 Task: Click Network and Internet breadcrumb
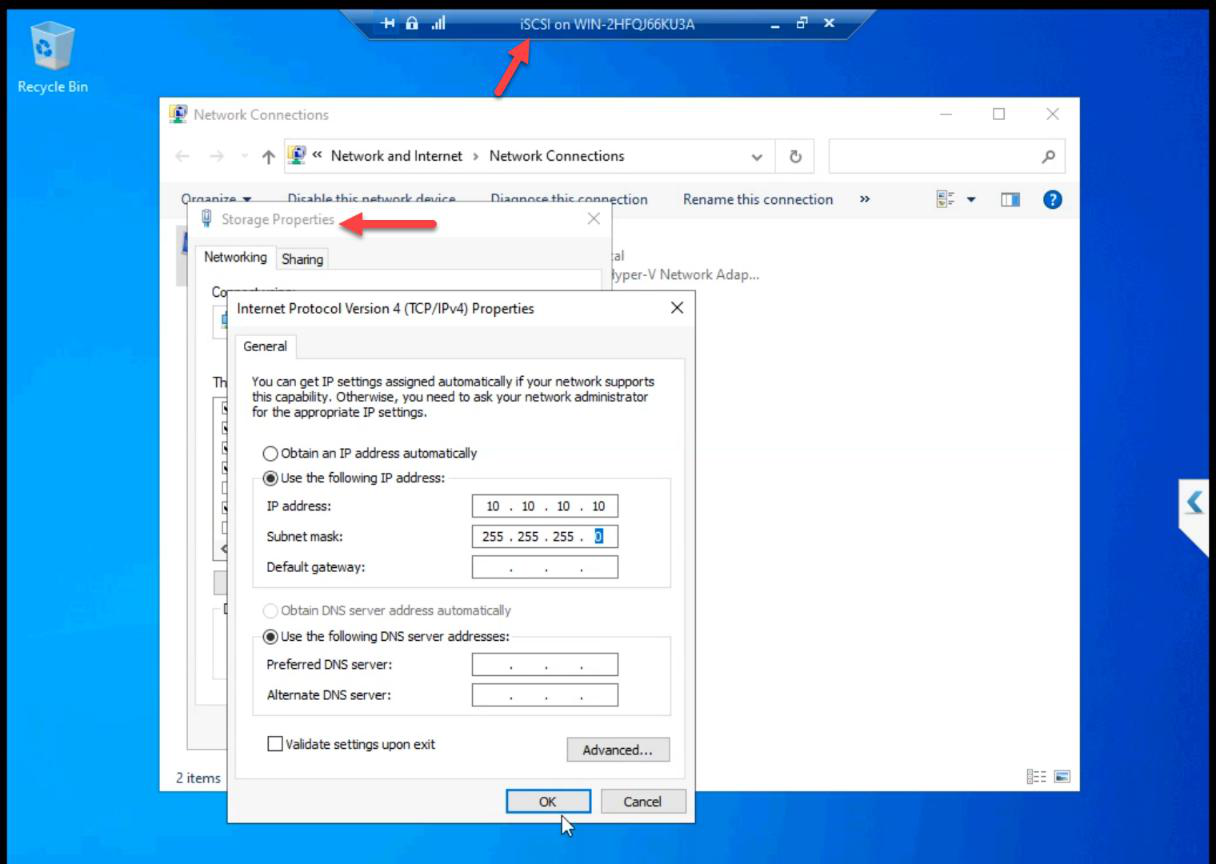397,156
